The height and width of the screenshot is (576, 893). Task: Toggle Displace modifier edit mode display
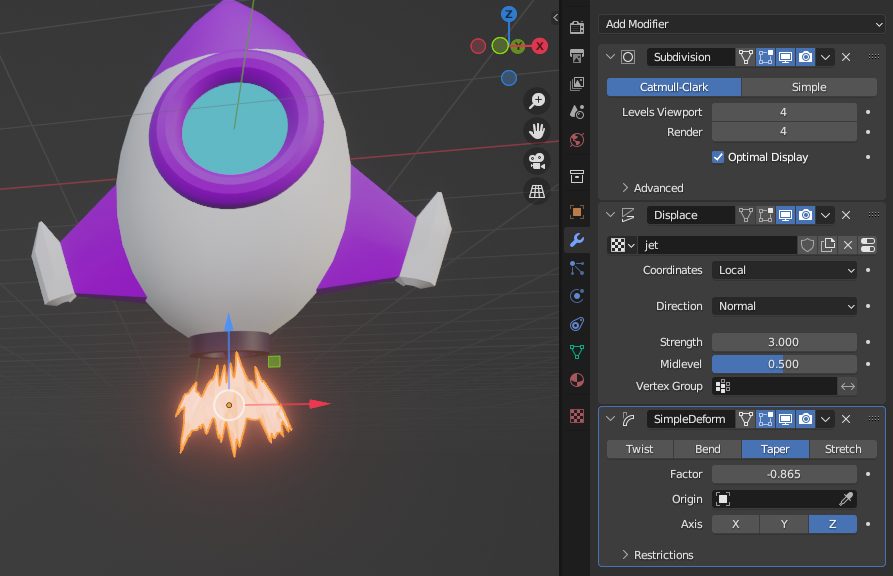click(x=765, y=215)
